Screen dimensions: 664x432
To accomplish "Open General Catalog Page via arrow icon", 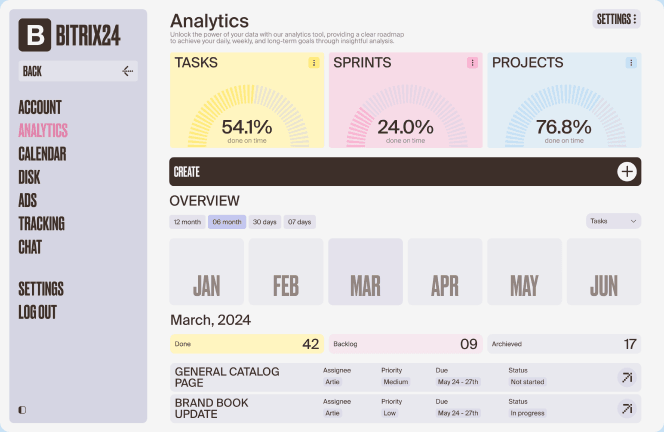I will point(627,377).
